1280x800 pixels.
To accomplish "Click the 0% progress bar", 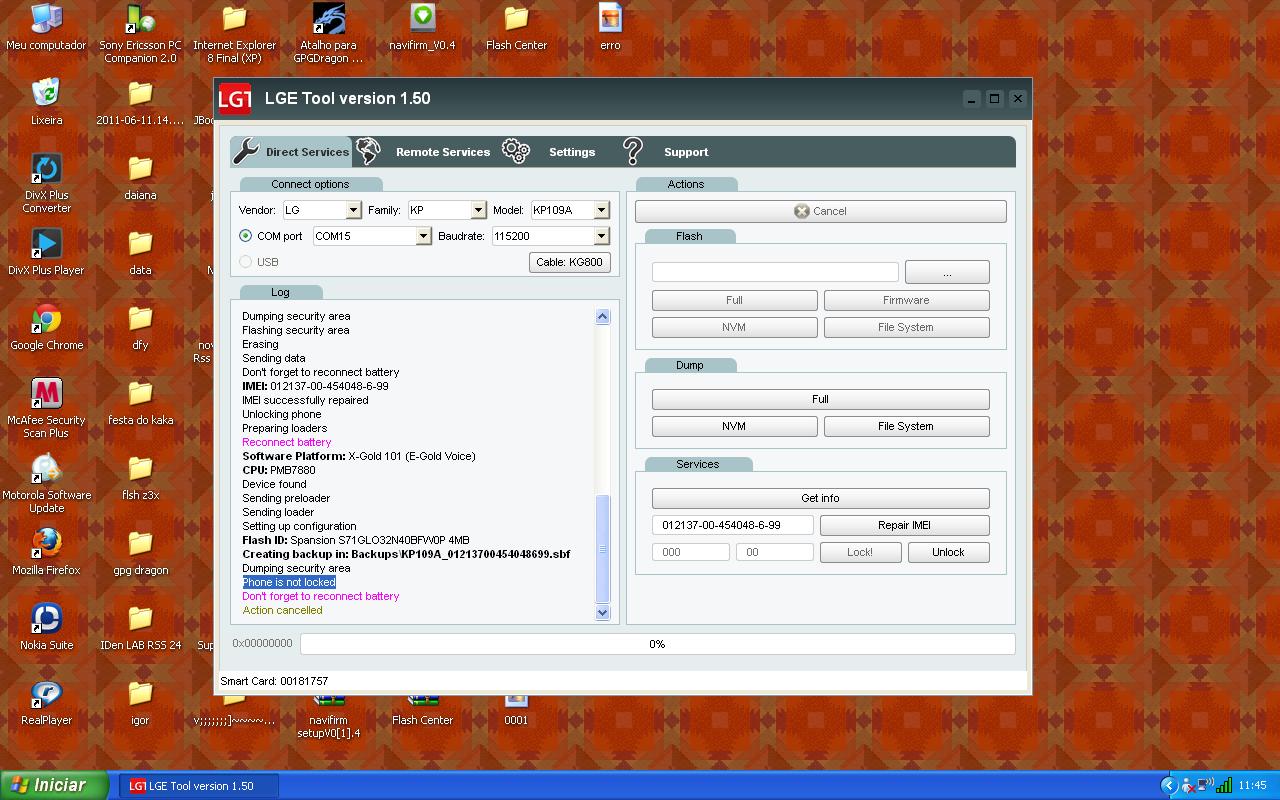I will point(657,644).
